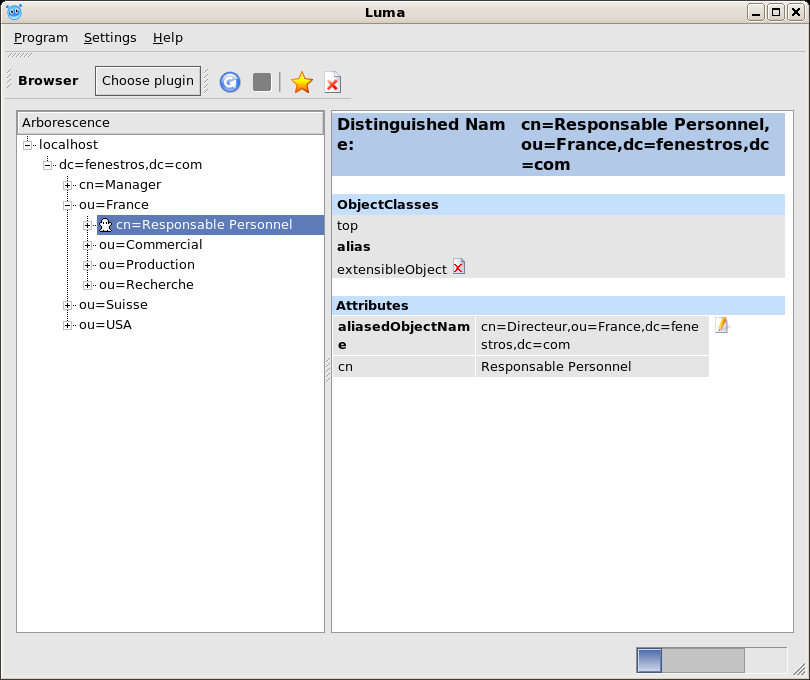The image size is (810, 680).
Task: Open the Help menu
Action: click(168, 38)
